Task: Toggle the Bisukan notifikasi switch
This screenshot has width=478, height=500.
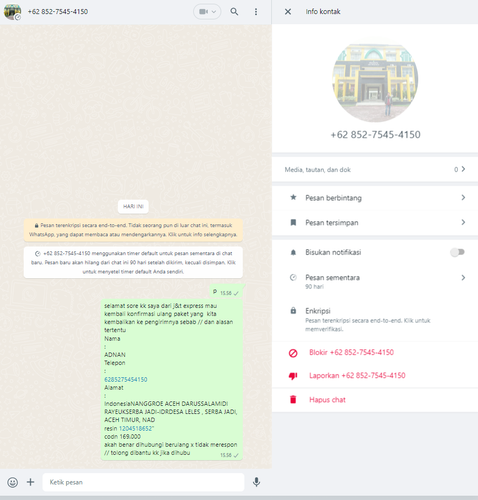Action: 457,252
